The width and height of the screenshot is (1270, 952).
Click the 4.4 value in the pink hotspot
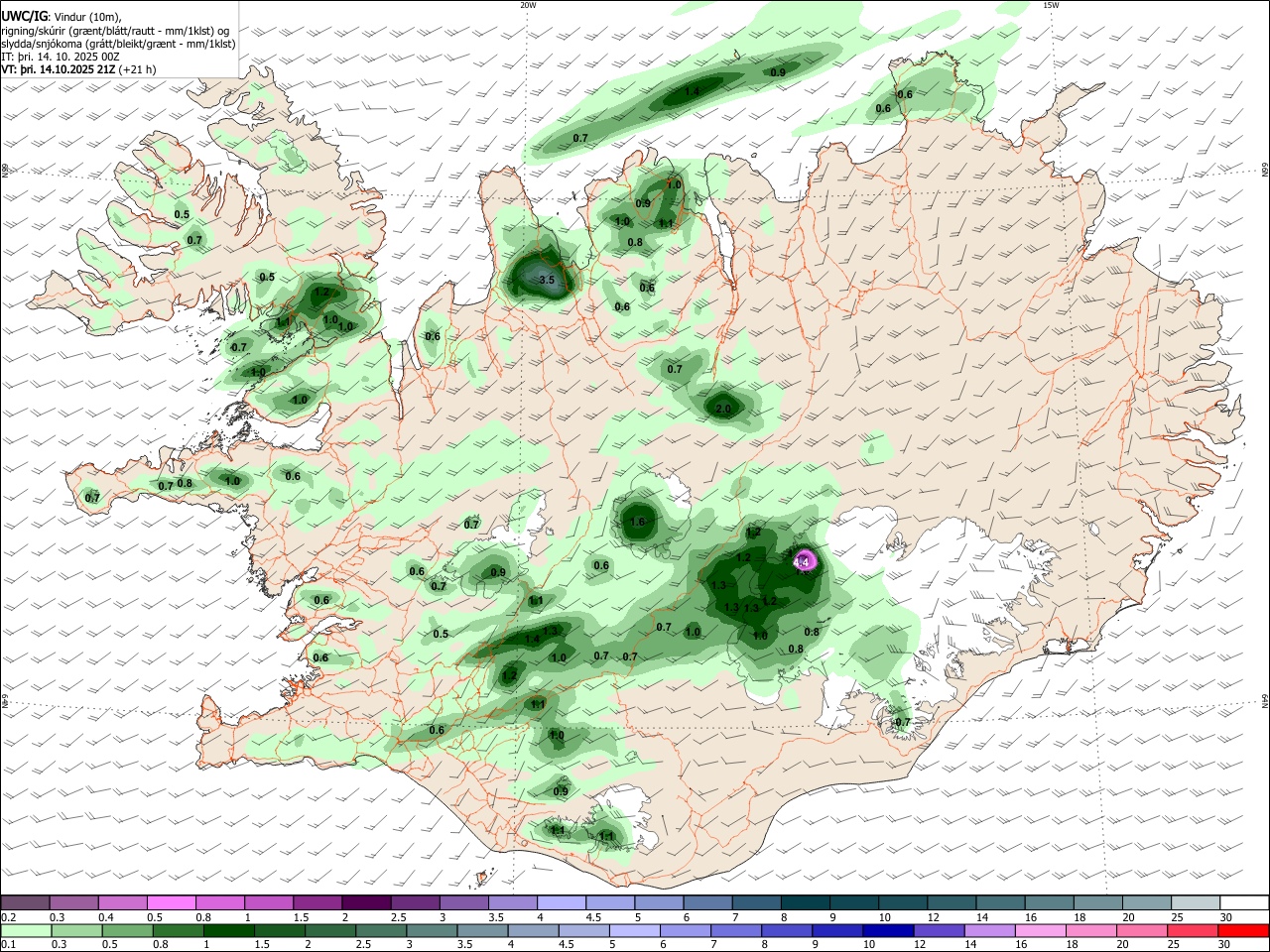pyautogui.click(x=803, y=562)
